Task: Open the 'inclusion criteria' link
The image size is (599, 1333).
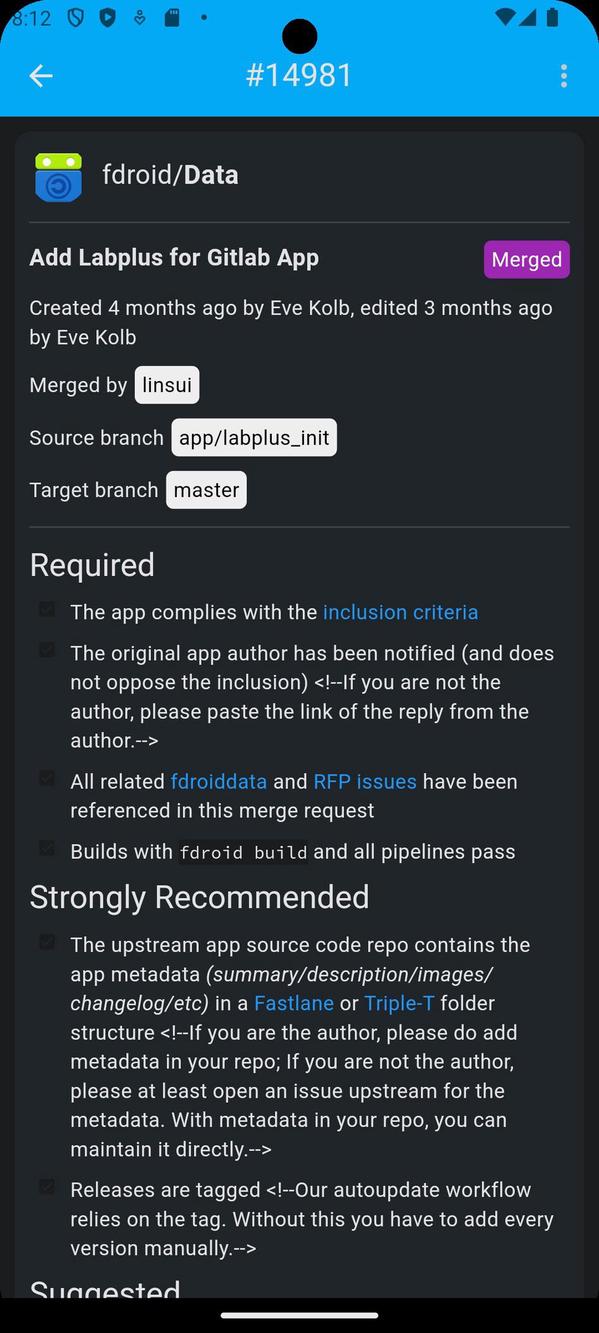Action: point(400,612)
